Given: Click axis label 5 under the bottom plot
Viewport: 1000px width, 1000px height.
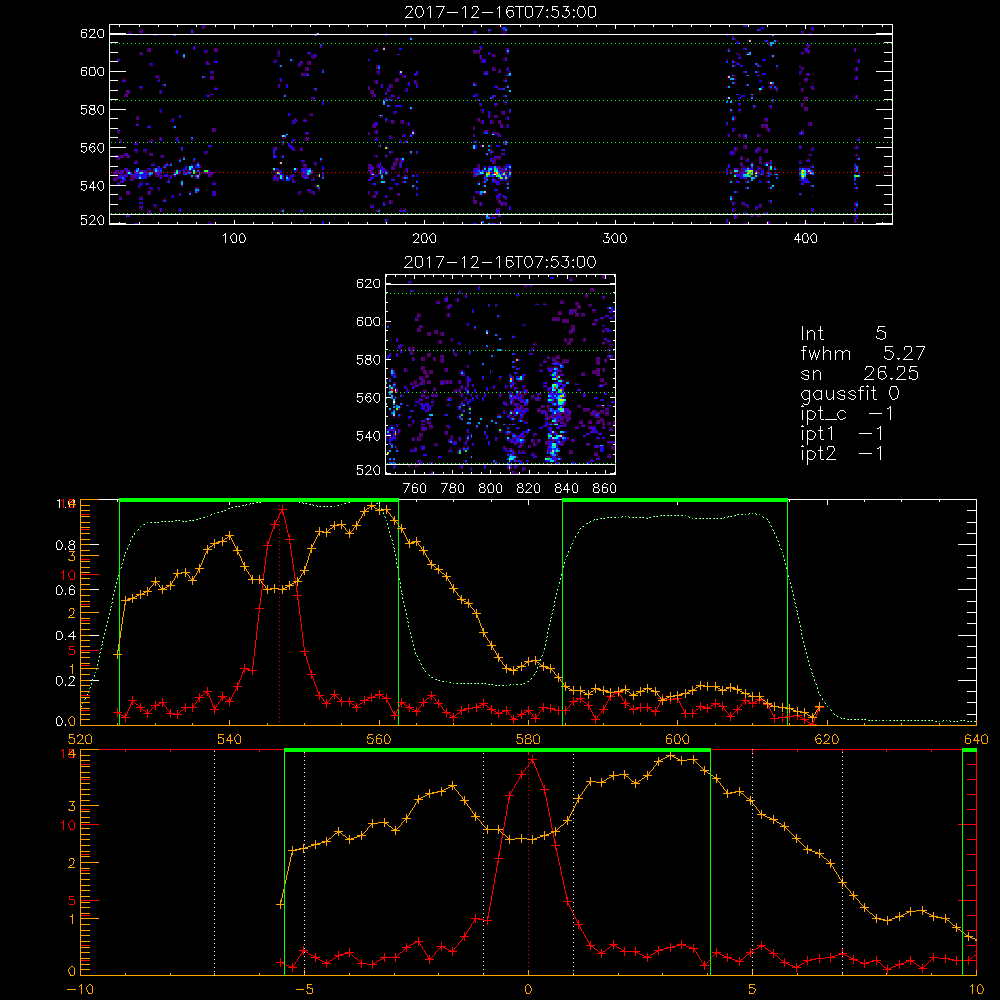Looking at the screenshot, I should coord(753,990).
